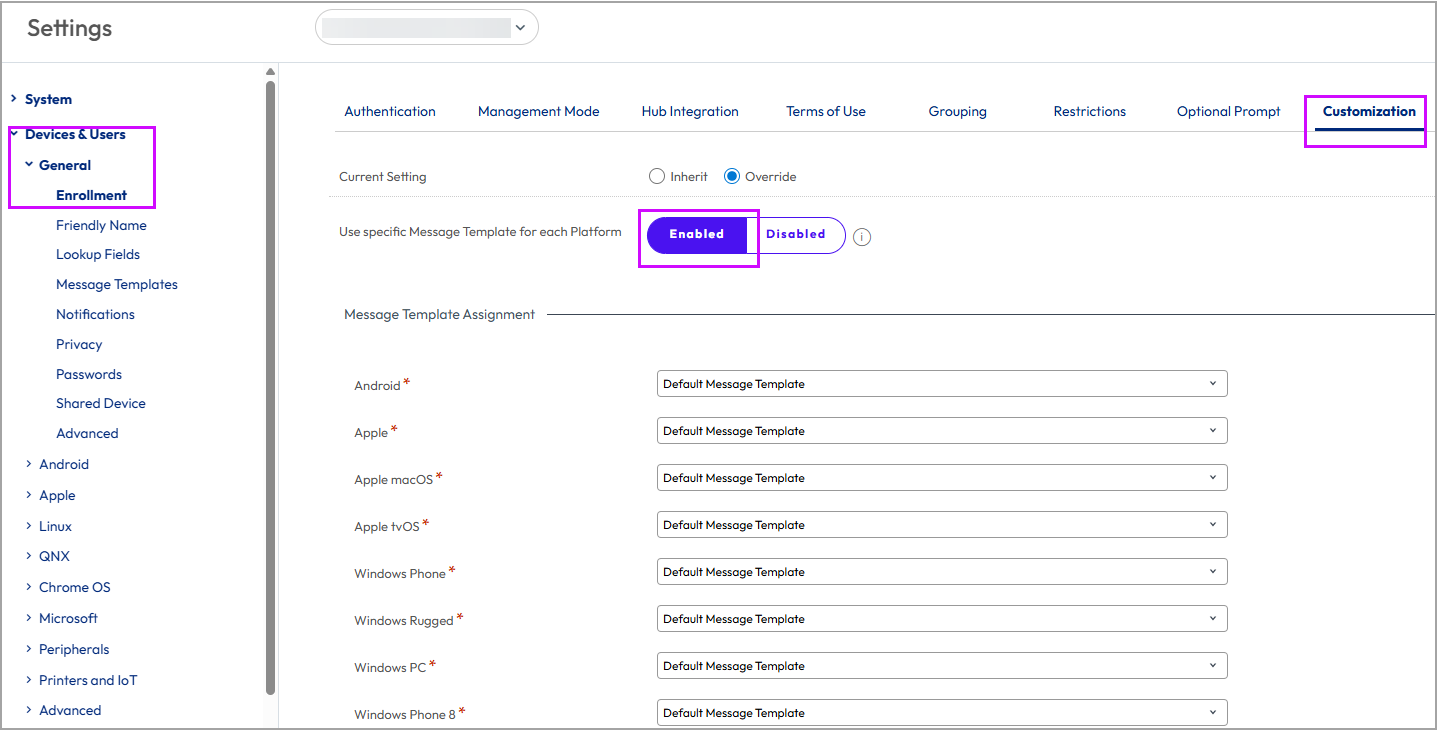Switch to the Grouping tab
This screenshot has width=1437, height=730.
[958, 111]
